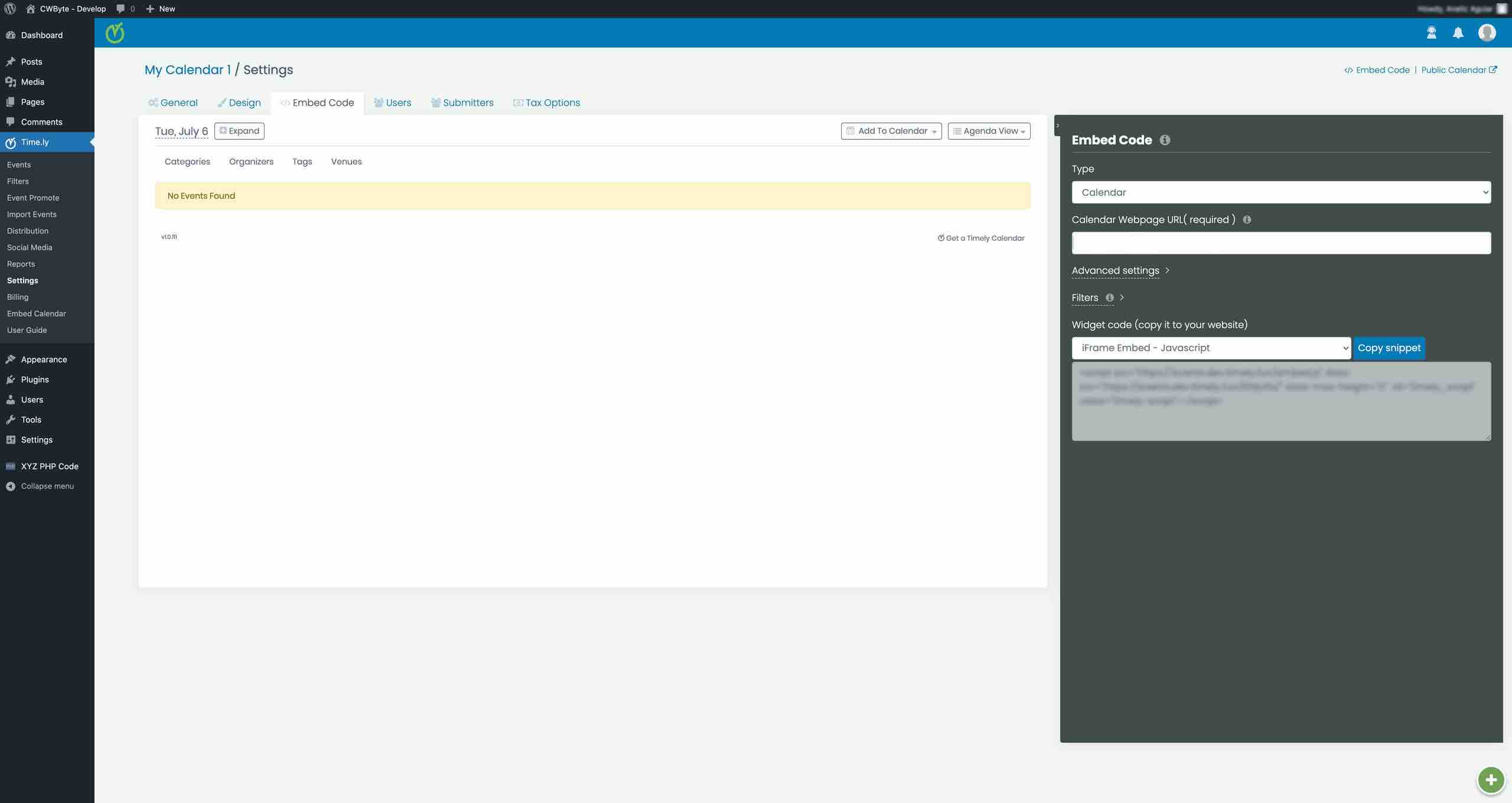The image size is (1512, 803).
Task: Click My Calendar 1 breadcrumb link
Action: tap(187, 70)
